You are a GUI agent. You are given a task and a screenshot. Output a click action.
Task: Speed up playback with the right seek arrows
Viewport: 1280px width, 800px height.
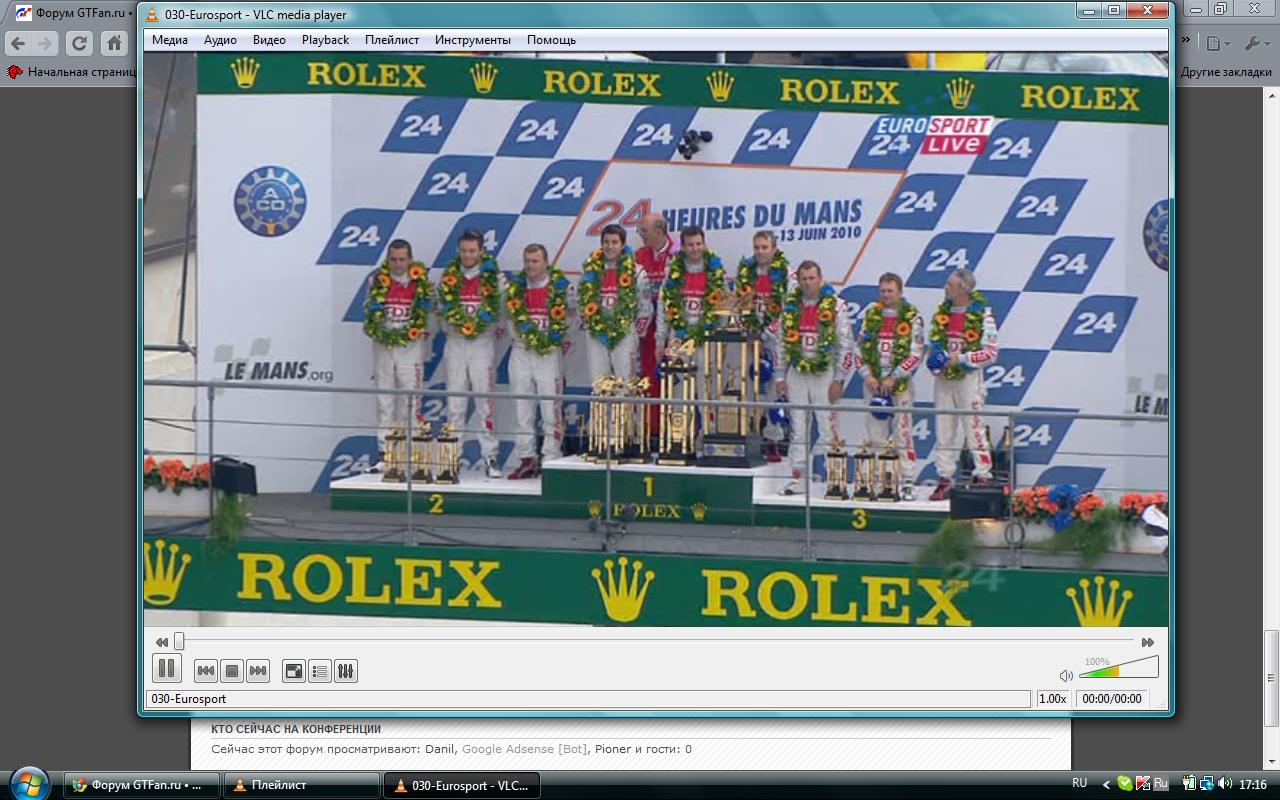1148,642
